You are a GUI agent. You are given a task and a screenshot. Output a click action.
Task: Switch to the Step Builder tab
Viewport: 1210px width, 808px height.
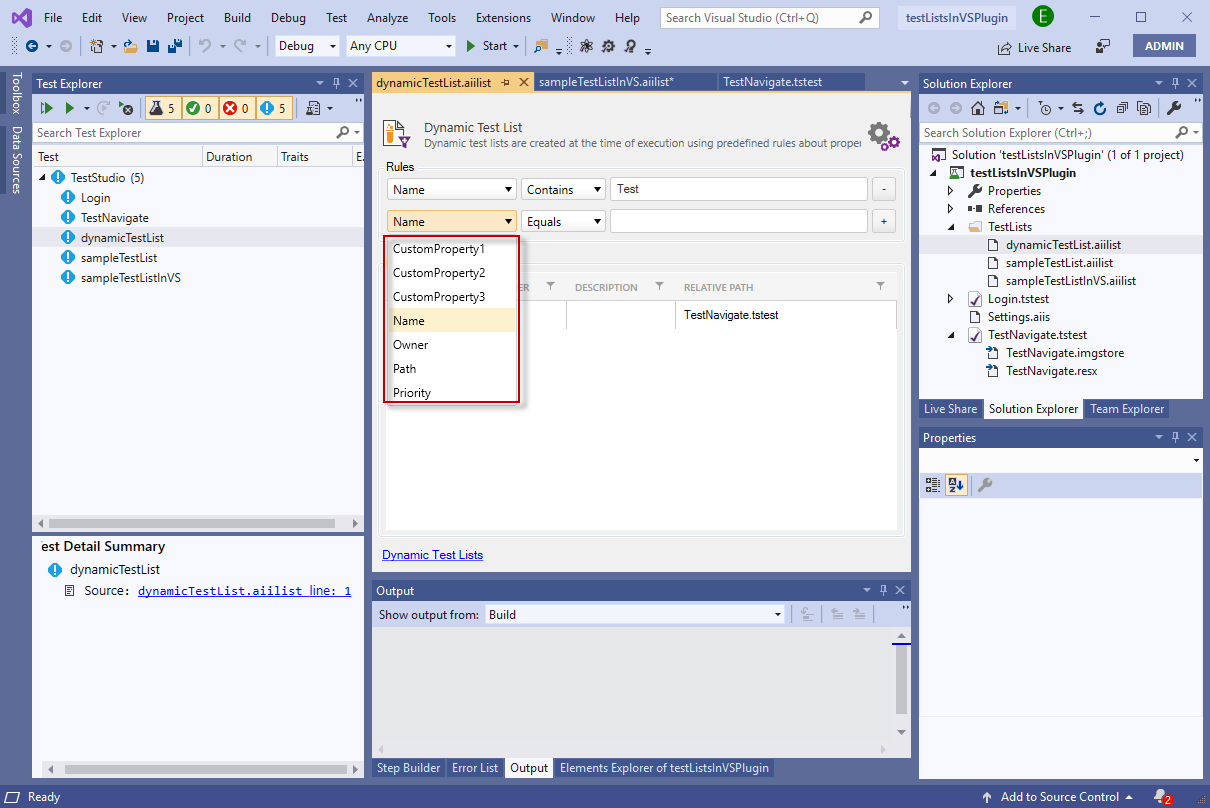(408, 768)
